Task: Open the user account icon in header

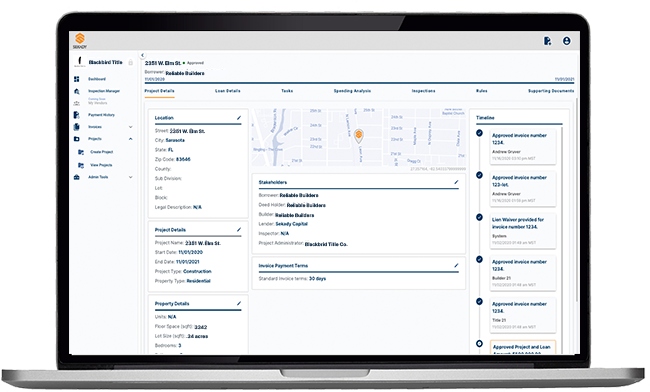Action: [566, 41]
